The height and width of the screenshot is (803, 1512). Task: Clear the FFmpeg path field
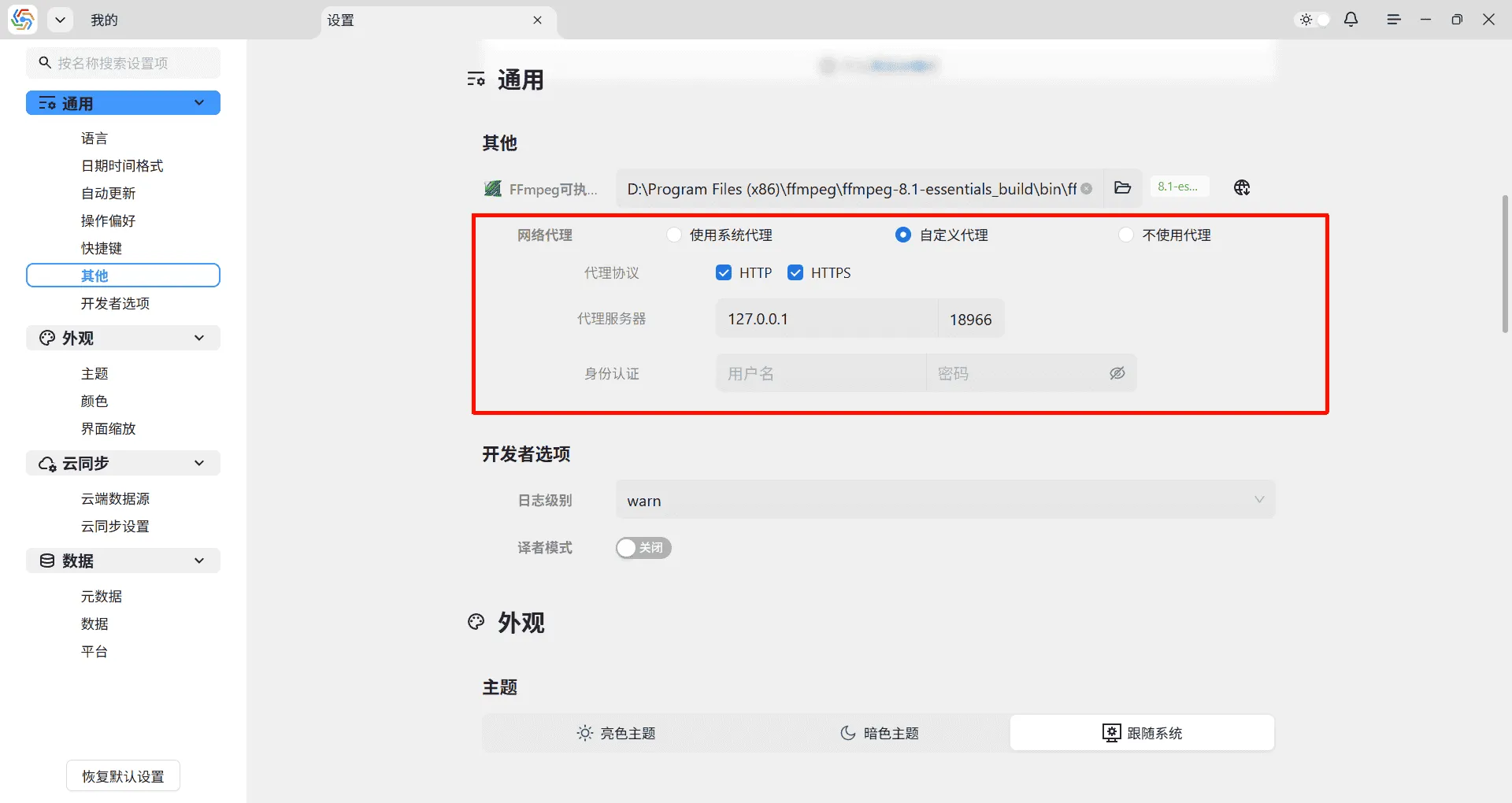click(x=1087, y=189)
